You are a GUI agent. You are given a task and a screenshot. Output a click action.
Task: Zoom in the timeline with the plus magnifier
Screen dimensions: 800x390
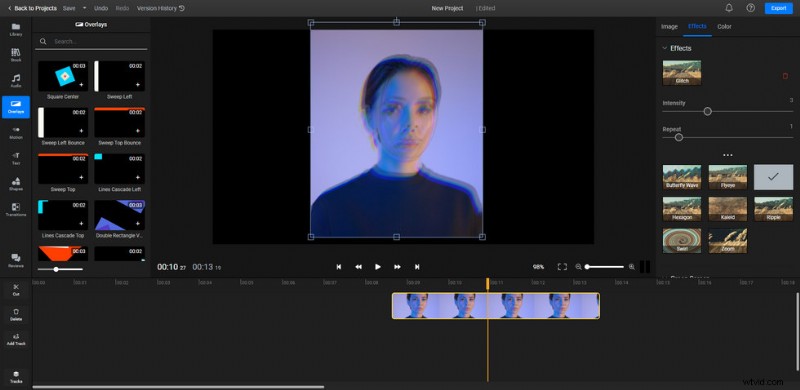tap(632, 266)
